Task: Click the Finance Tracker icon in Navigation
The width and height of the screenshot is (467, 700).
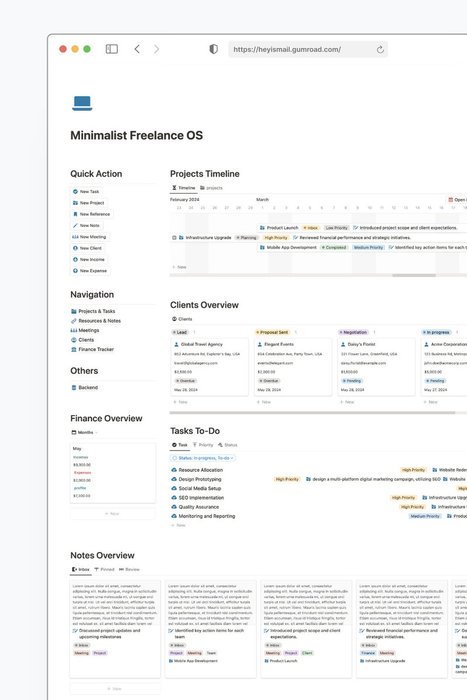Action: (x=74, y=350)
